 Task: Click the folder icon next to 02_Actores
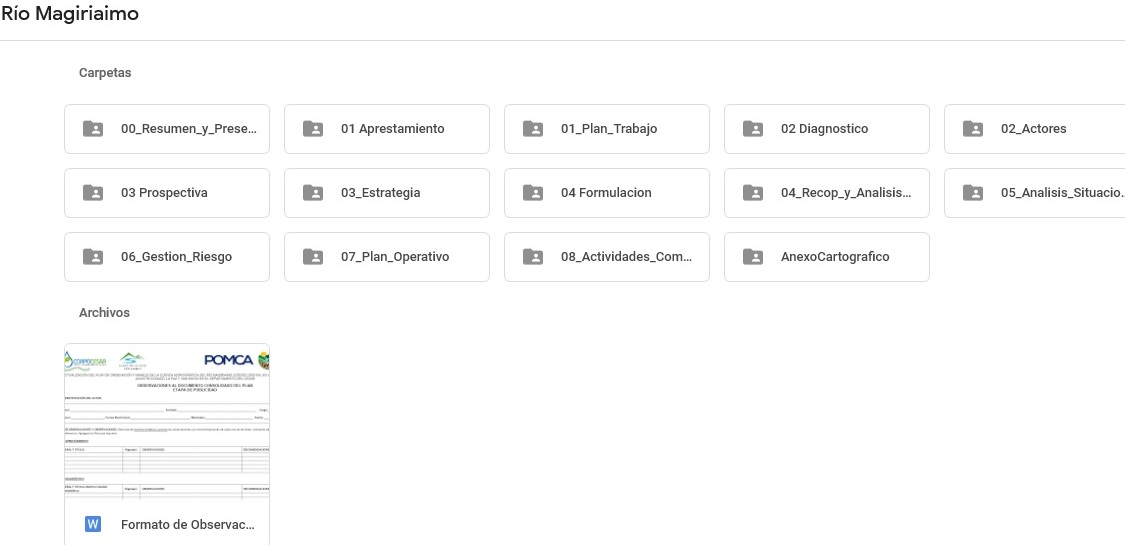[x=973, y=129]
